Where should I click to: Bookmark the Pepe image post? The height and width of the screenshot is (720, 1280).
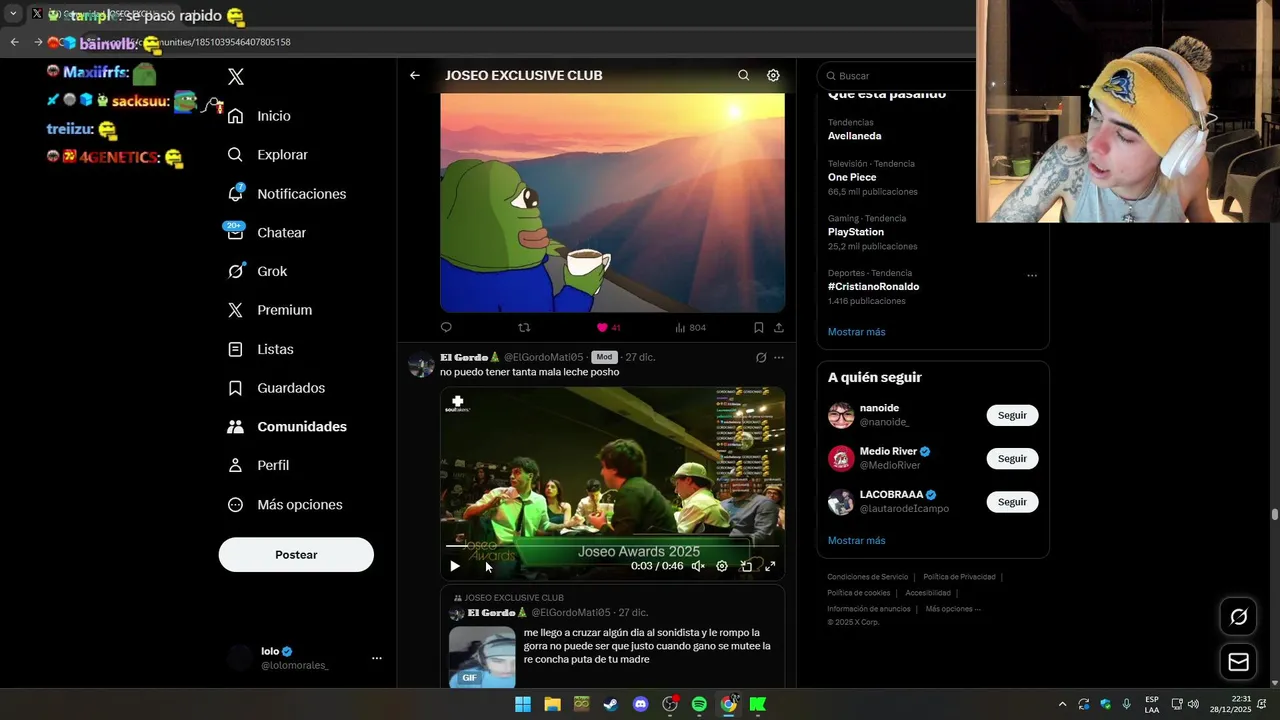click(759, 327)
